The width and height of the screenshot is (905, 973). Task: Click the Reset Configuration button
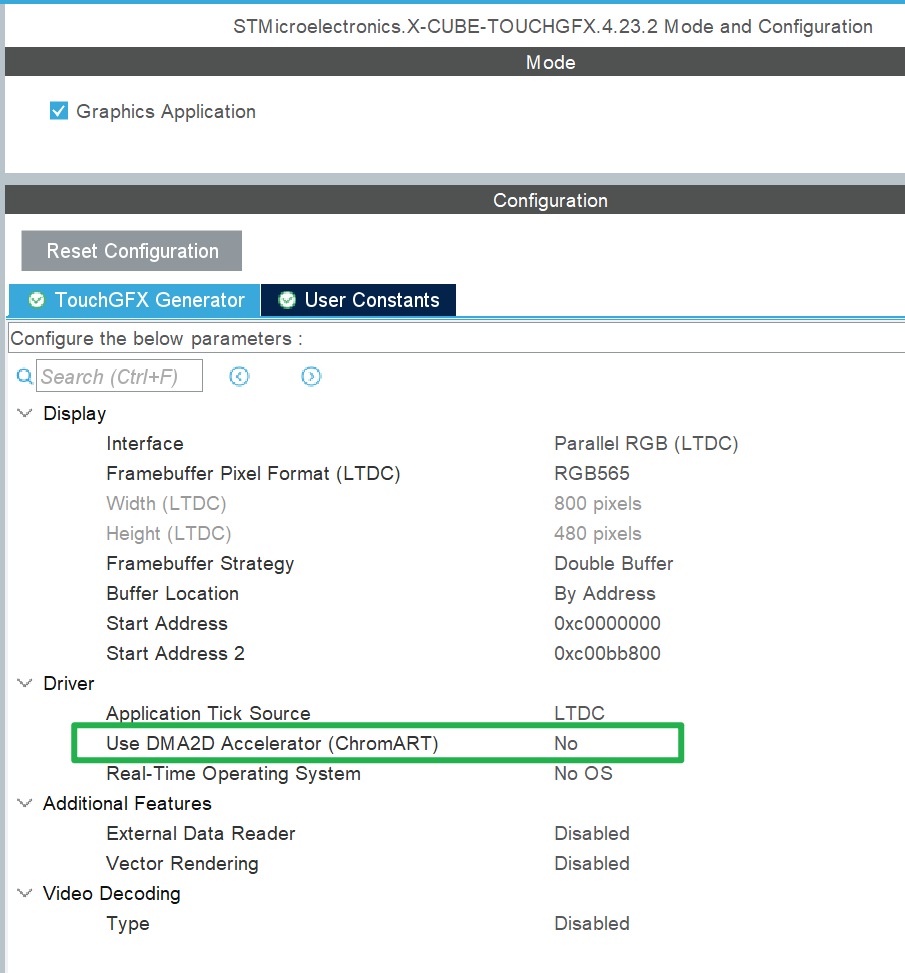pos(132,251)
